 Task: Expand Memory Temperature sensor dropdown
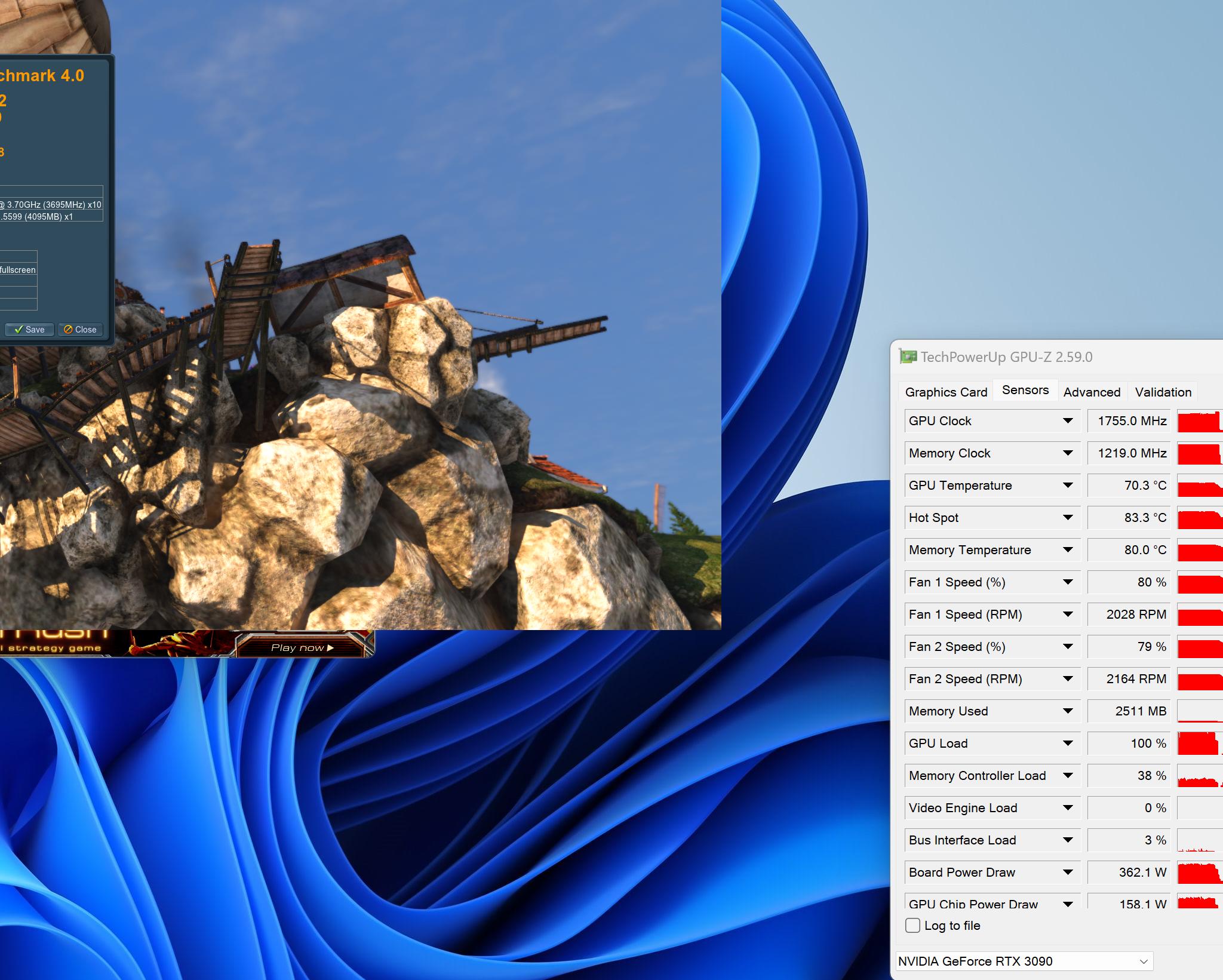coord(1068,550)
